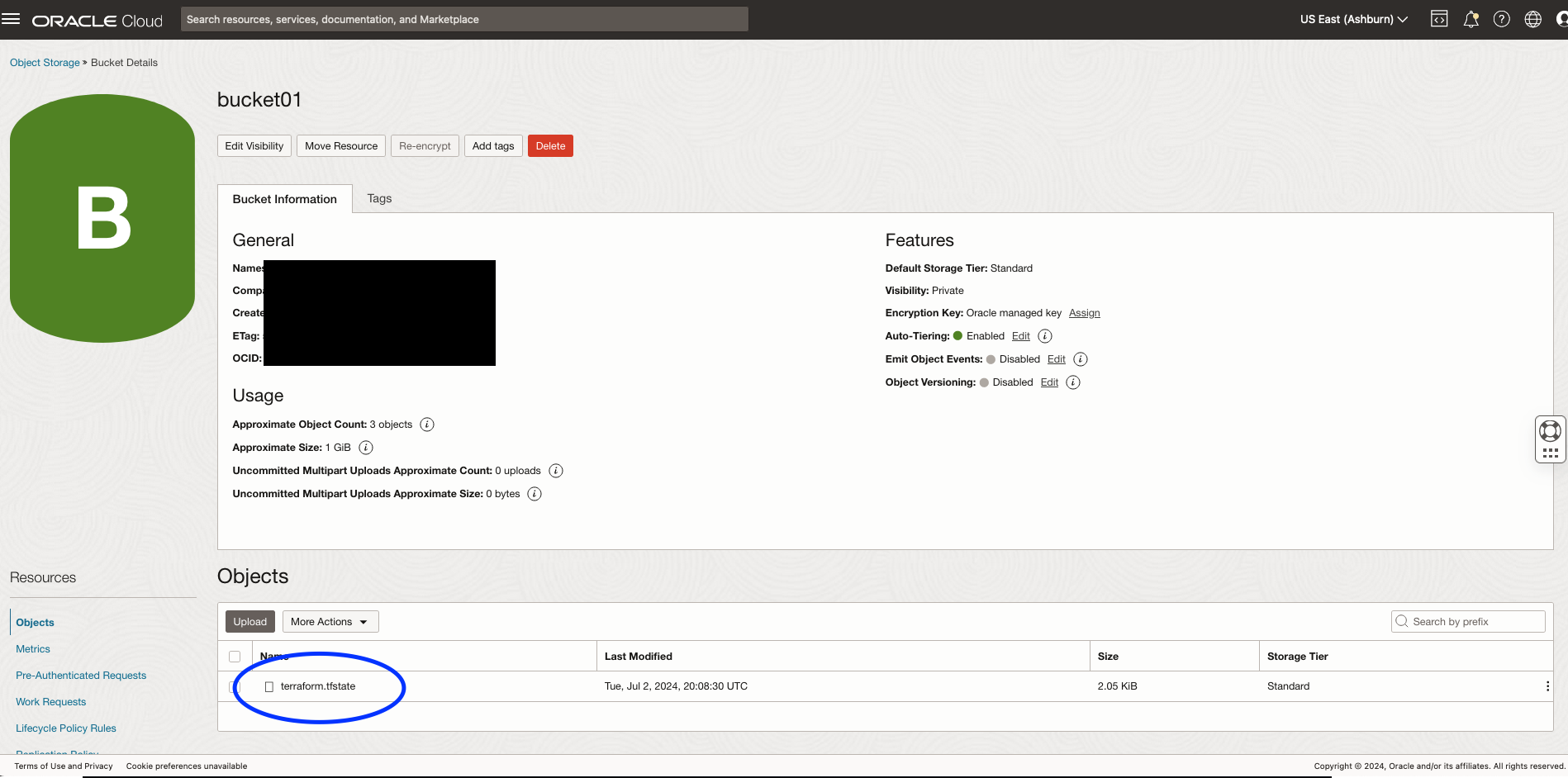Open the notifications bell
Screen dimensions: 1568x778
pos(1471,18)
